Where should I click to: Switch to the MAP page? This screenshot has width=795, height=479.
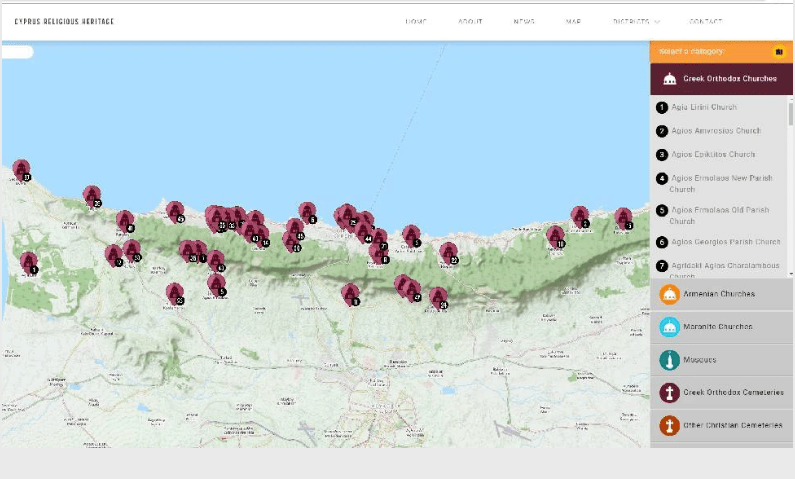click(x=573, y=22)
